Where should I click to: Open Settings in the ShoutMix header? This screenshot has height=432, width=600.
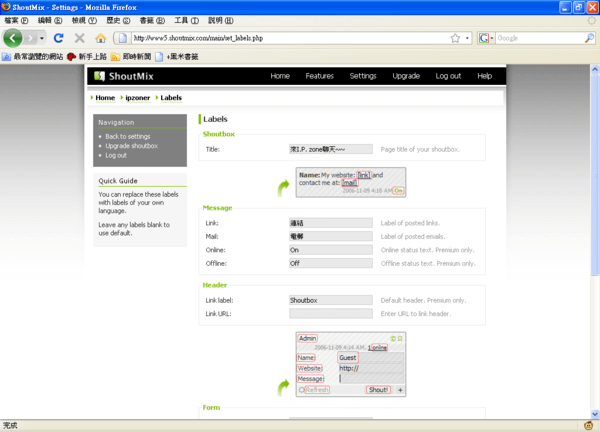363,76
